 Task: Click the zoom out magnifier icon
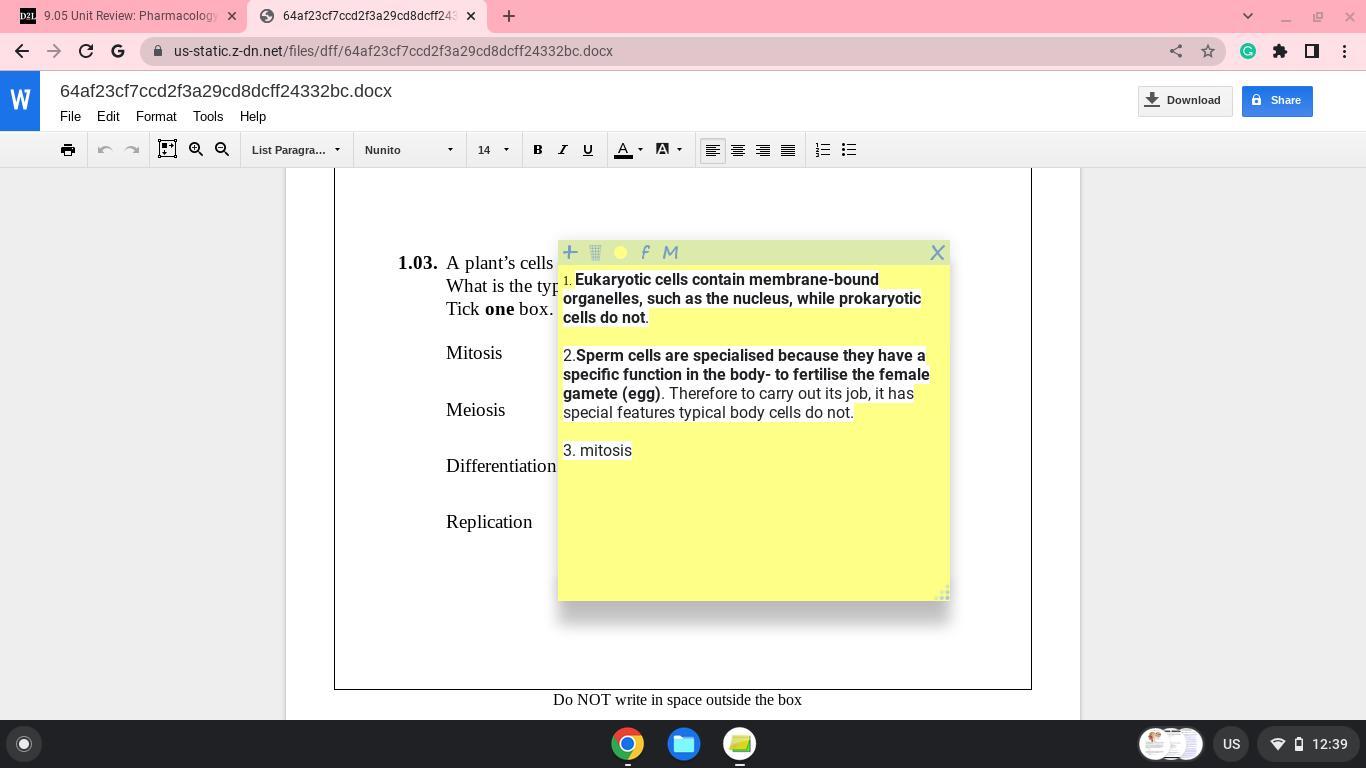(222, 150)
